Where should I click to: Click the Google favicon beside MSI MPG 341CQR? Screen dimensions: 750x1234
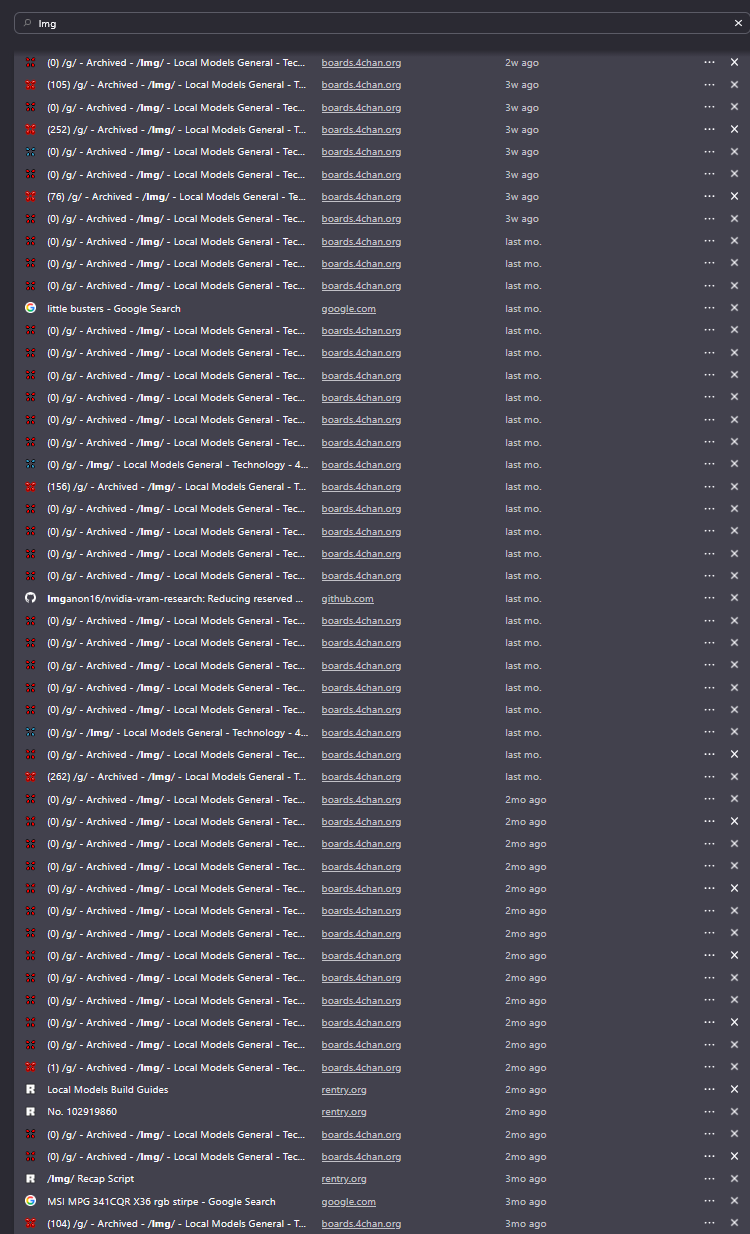click(x=30, y=1201)
